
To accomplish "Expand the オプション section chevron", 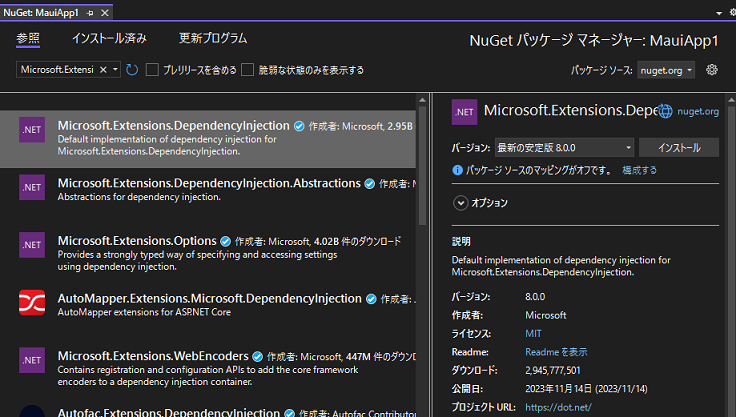I will click(460, 203).
